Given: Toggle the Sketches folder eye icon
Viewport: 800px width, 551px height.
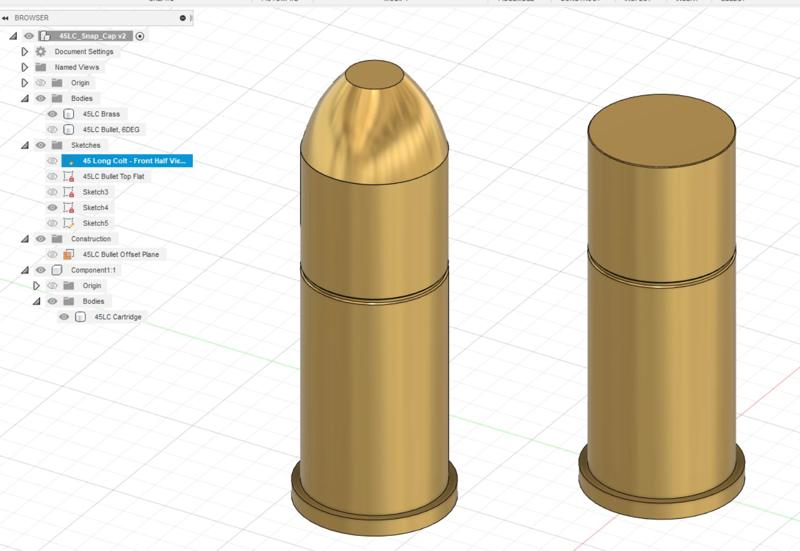Looking at the screenshot, I should coord(41,145).
